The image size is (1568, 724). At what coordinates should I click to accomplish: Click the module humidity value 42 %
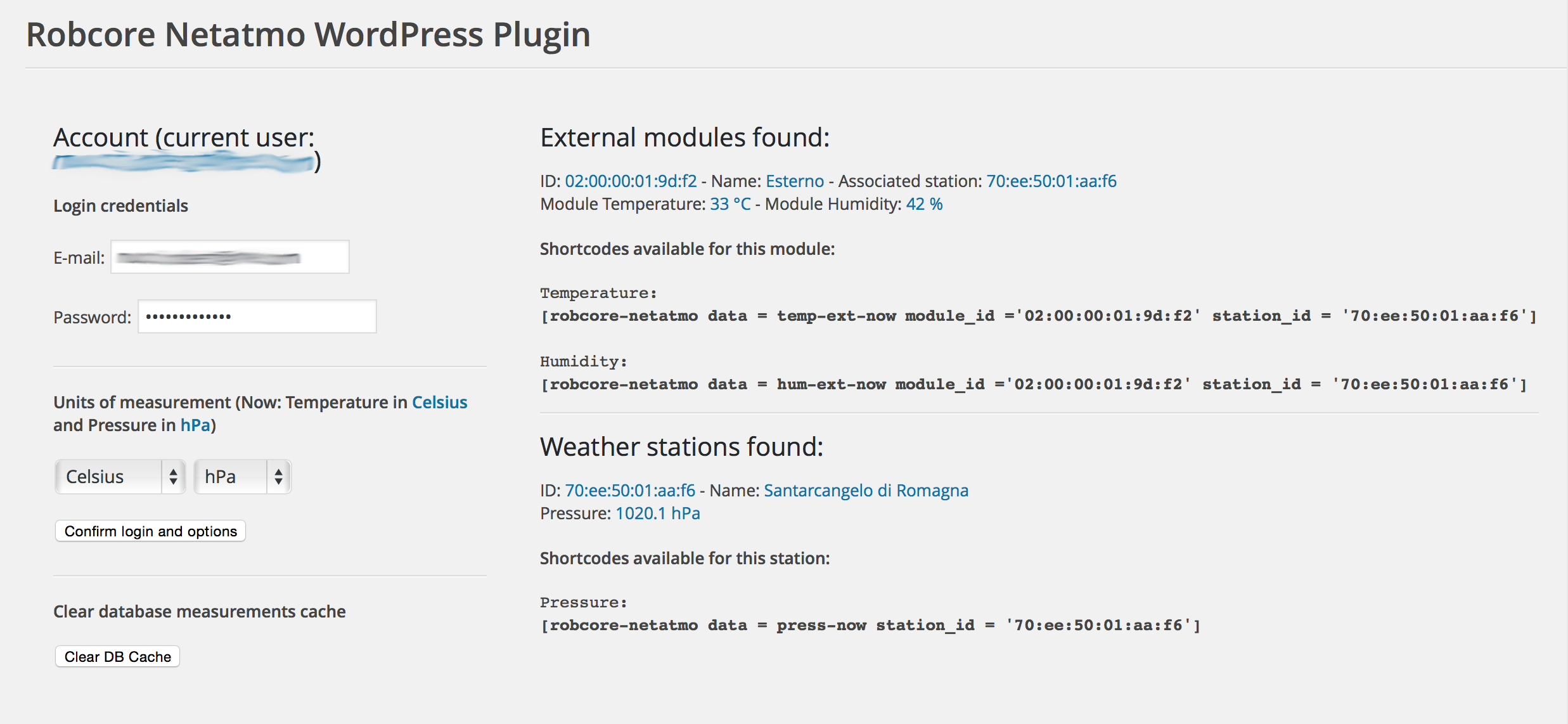[924, 204]
